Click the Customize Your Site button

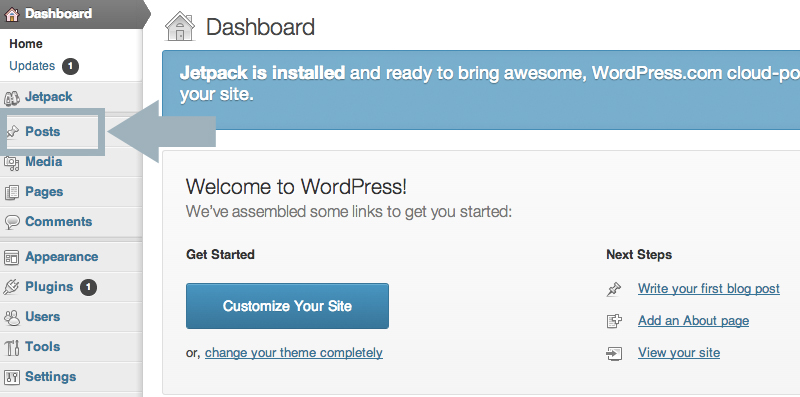pos(287,306)
